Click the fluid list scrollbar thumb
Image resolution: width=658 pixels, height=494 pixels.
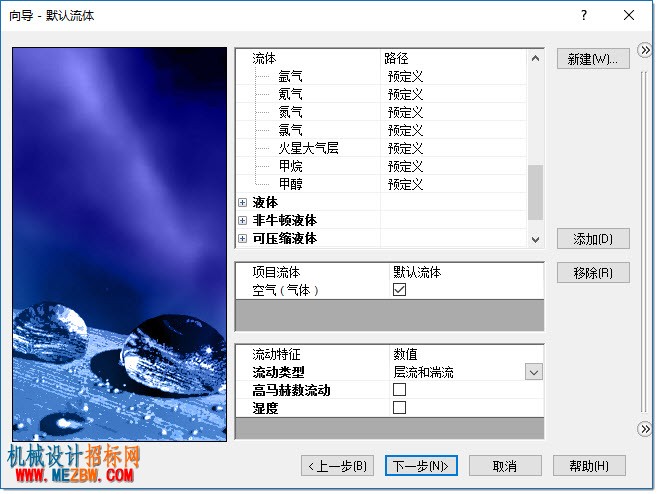pos(535,192)
